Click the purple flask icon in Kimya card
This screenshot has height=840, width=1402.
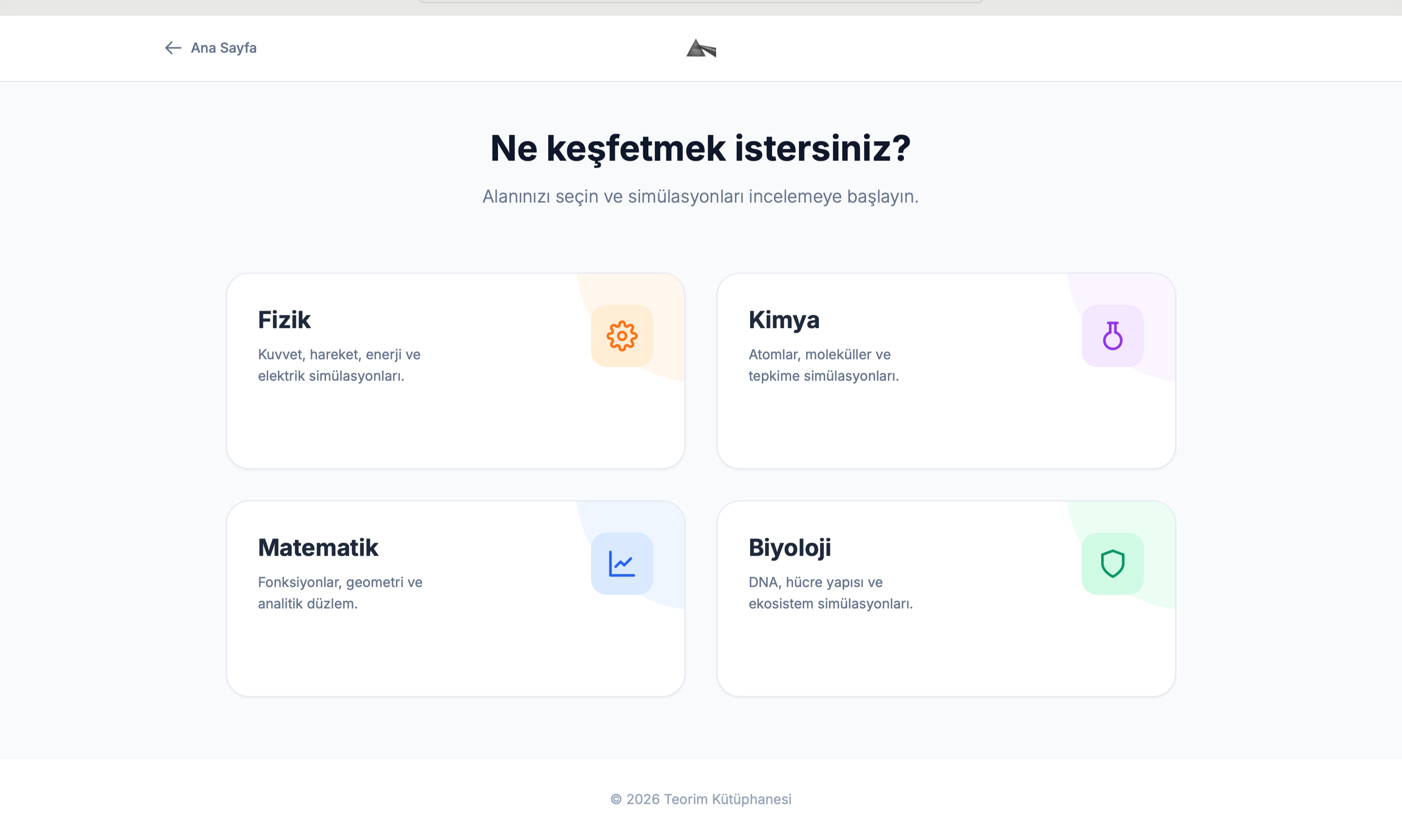[x=1112, y=336]
